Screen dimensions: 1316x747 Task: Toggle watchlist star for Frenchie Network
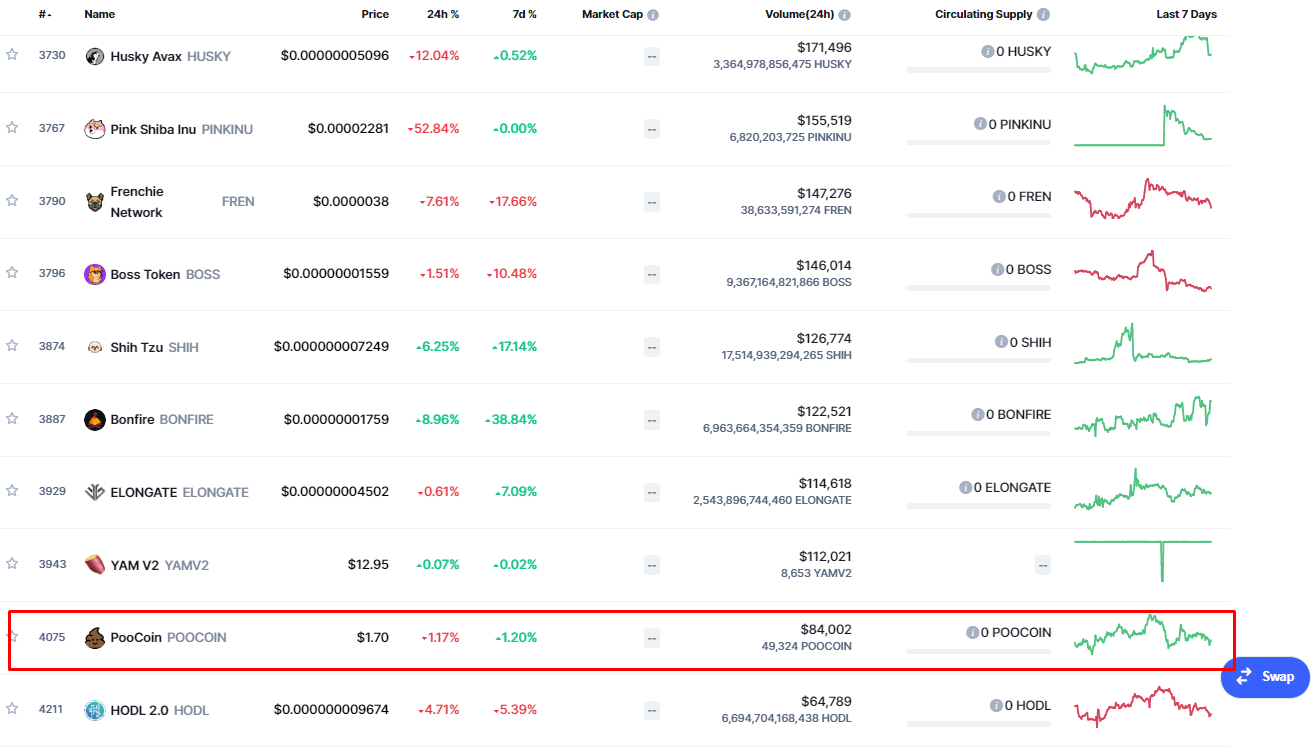12,200
